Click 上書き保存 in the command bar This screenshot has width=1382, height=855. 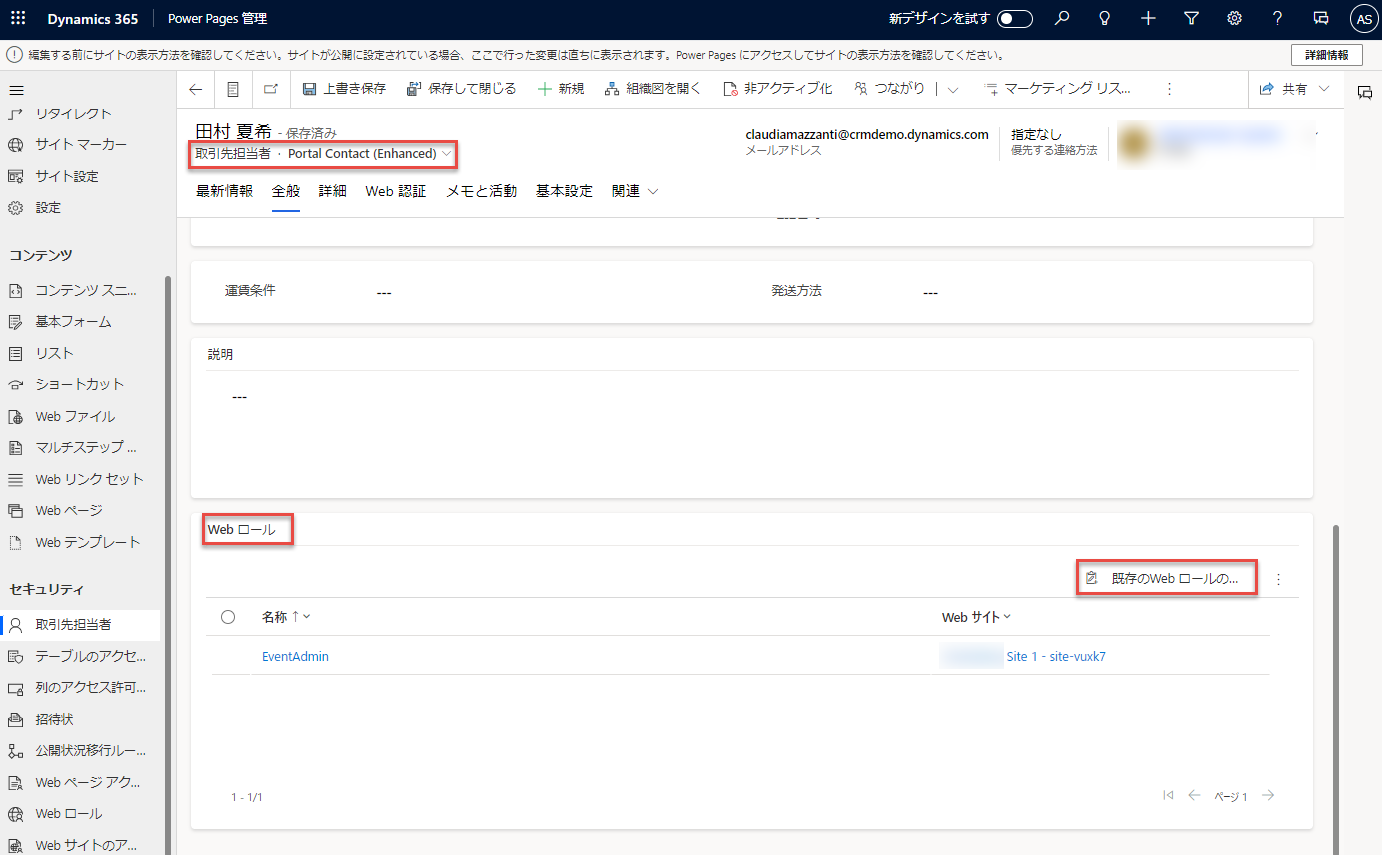coord(344,89)
